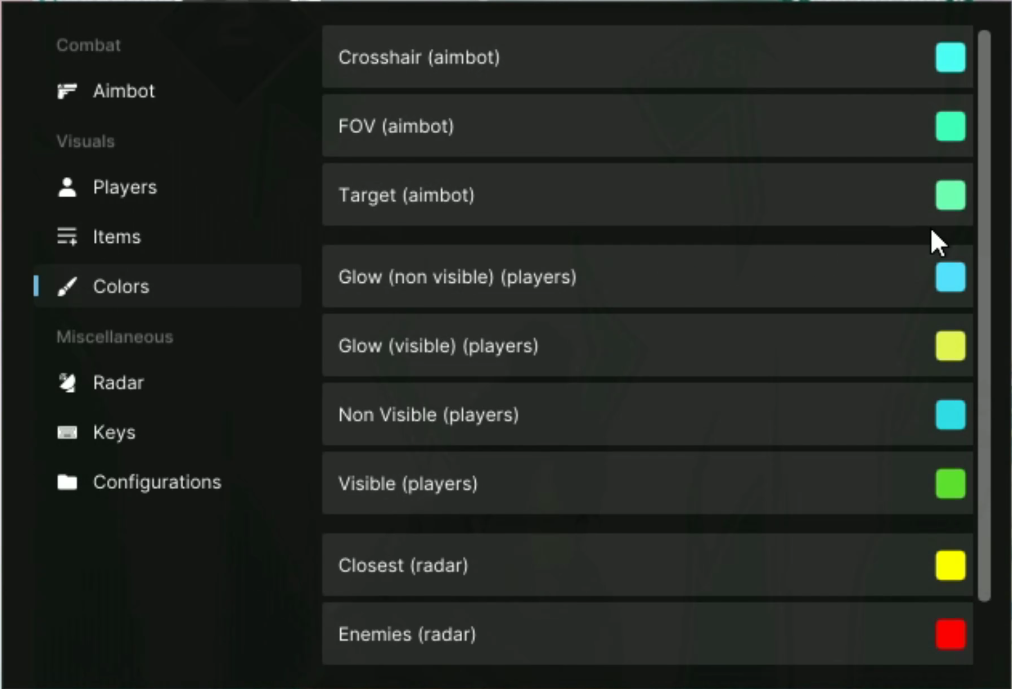Edit Glow (non visible) players color swatch
1012x689 pixels.
click(x=951, y=277)
